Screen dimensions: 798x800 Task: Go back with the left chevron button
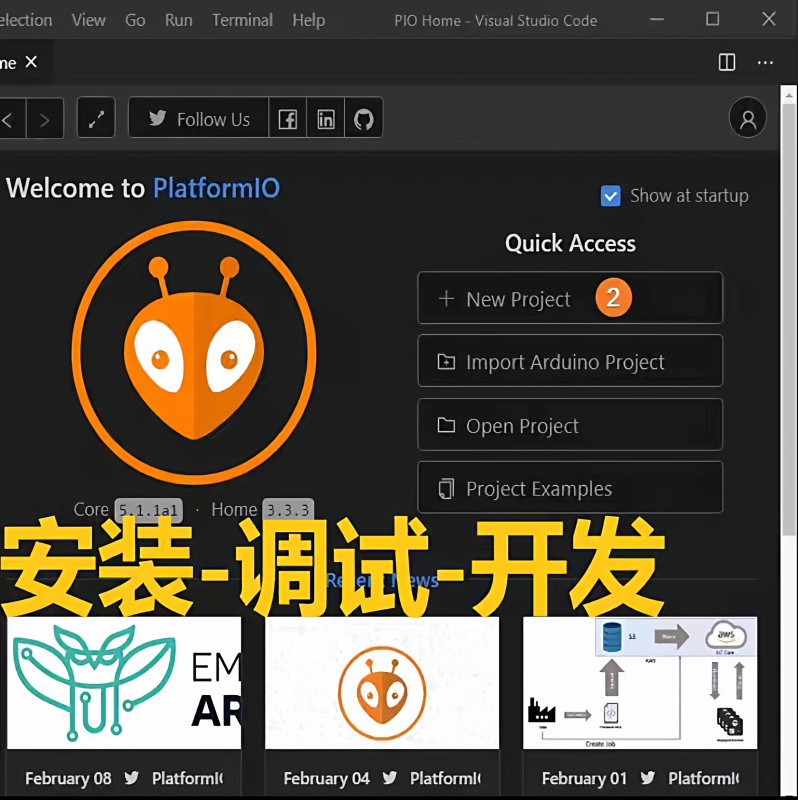click(x=9, y=120)
